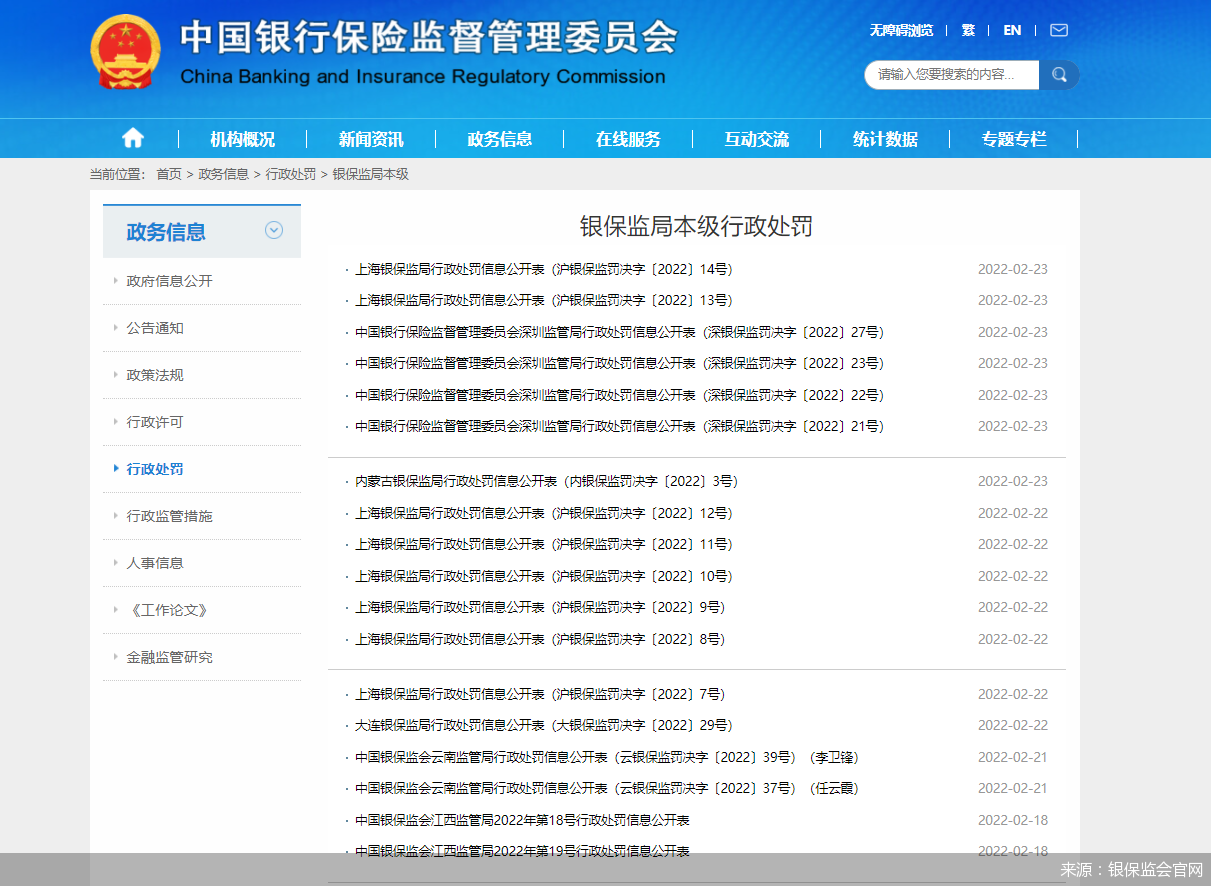Open 内蒙古银保监局 penalty notice 3号
Screen dimensions: 1211x886
tap(547, 481)
